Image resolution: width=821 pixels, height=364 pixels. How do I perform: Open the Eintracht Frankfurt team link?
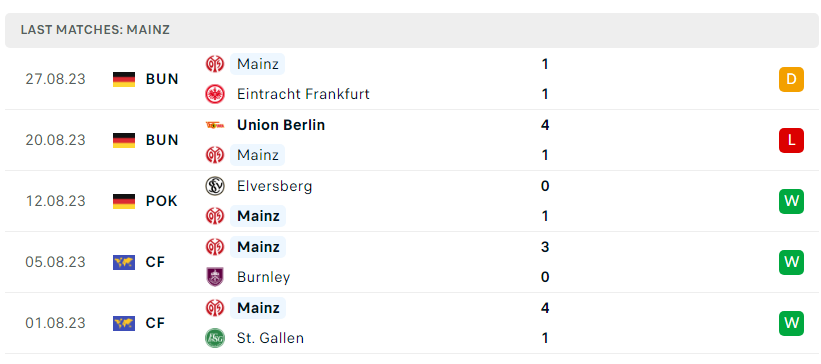(x=303, y=94)
